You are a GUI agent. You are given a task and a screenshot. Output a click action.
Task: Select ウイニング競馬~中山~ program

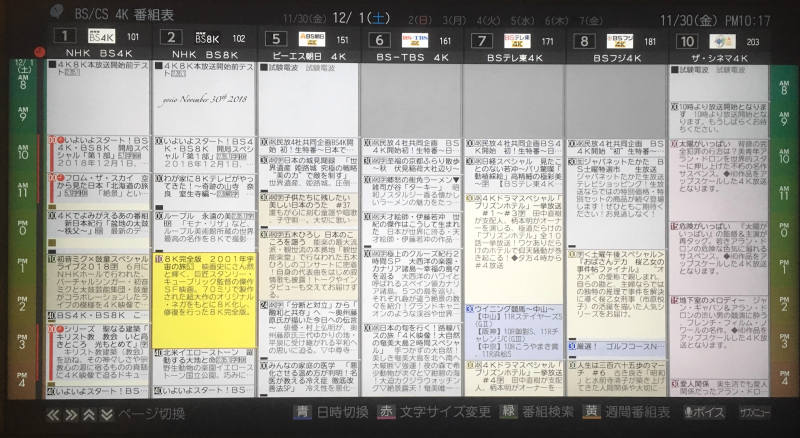tap(514, 332)
